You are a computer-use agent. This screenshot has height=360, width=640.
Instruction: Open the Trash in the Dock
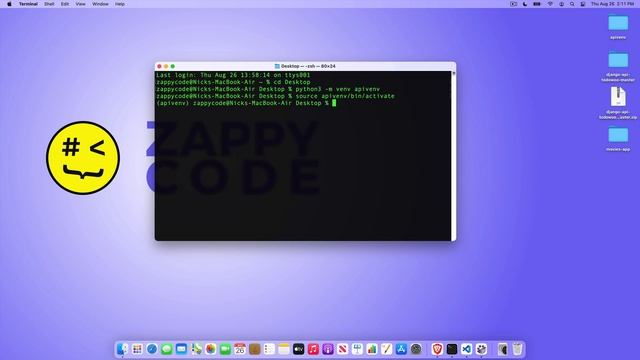pyautogui.click(x=518, y=349)
